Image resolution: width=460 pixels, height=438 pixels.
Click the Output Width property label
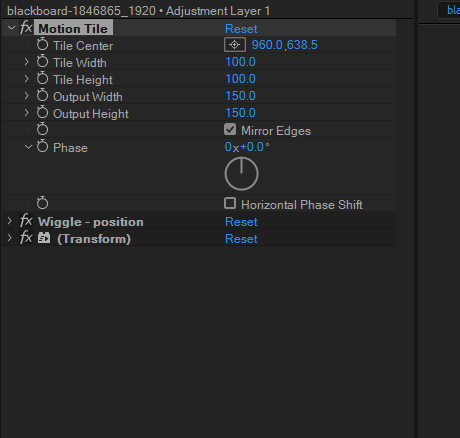tap(88, 97)
